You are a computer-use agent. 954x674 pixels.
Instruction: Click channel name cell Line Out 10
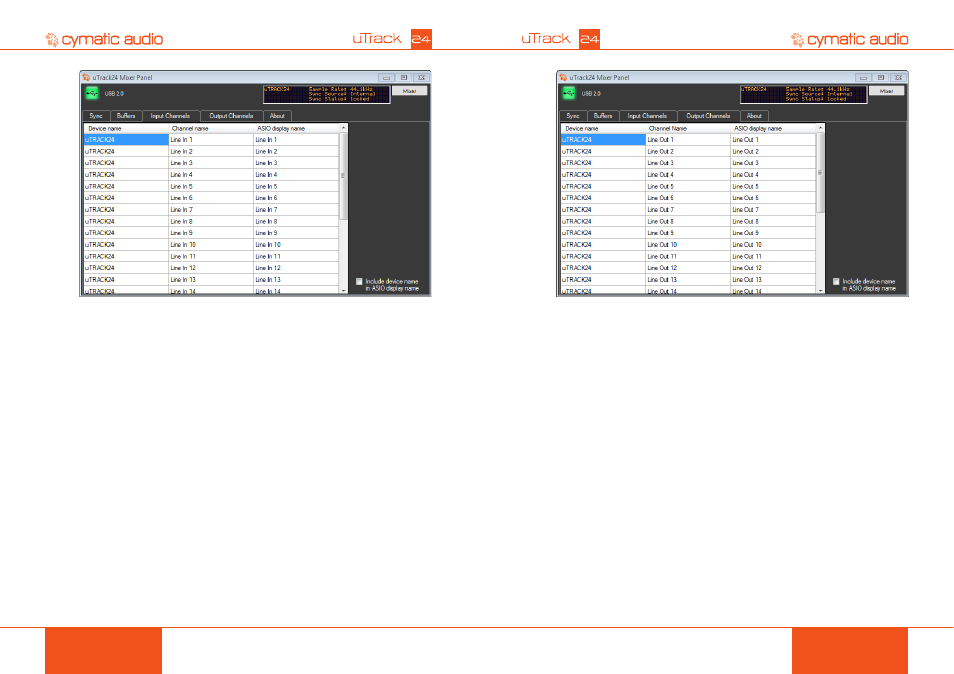(688, 245)
